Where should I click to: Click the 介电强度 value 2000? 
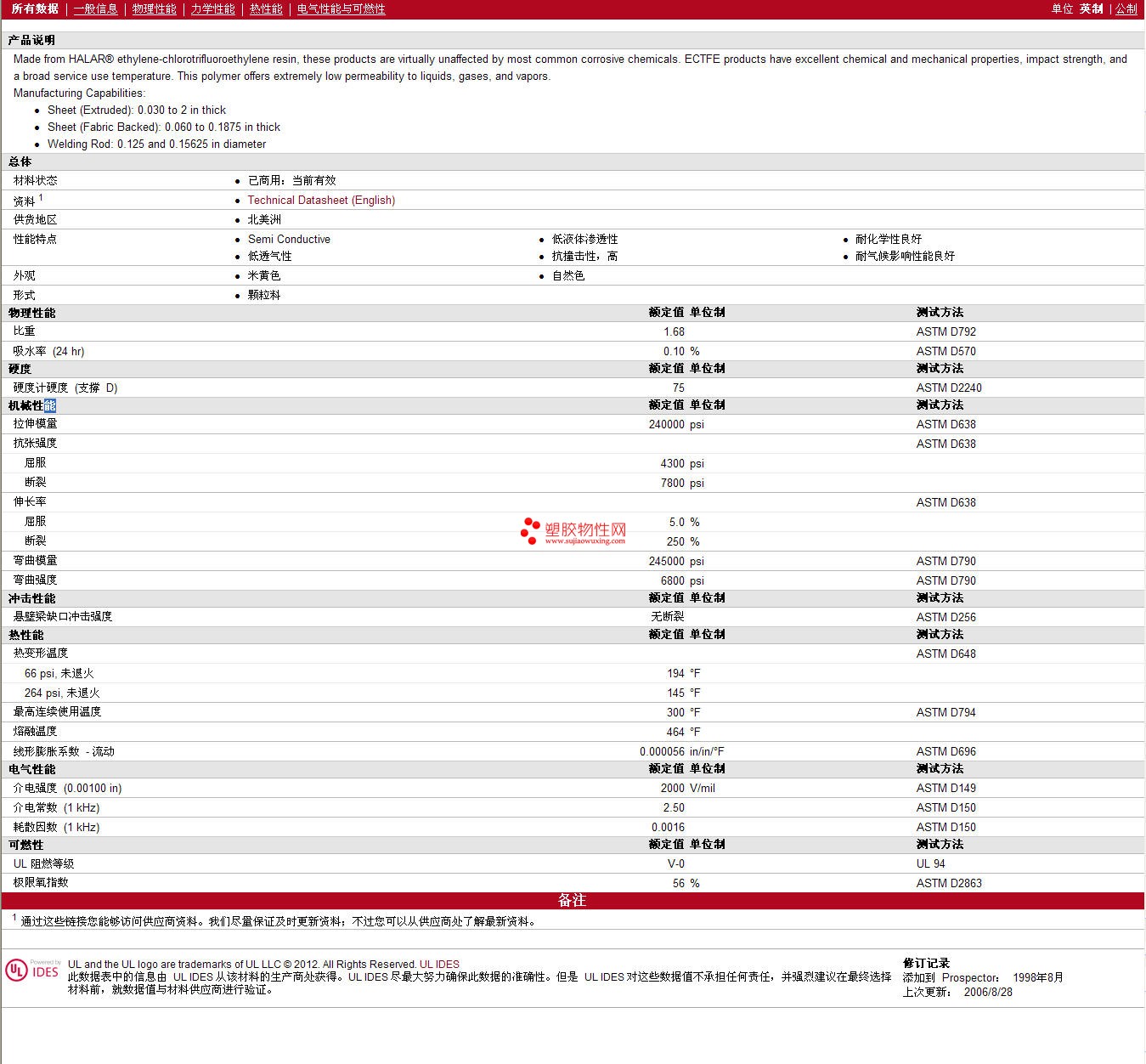coord(672,788)
